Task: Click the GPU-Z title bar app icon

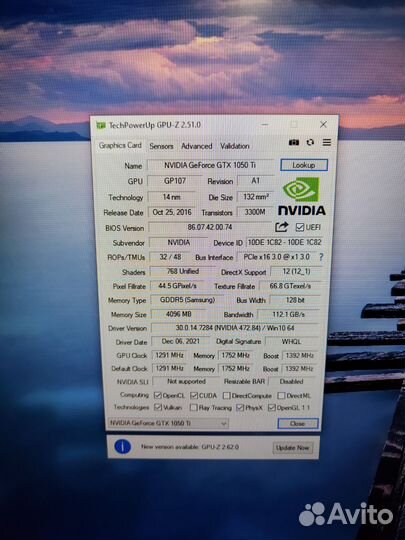Action: pos(101,125)
